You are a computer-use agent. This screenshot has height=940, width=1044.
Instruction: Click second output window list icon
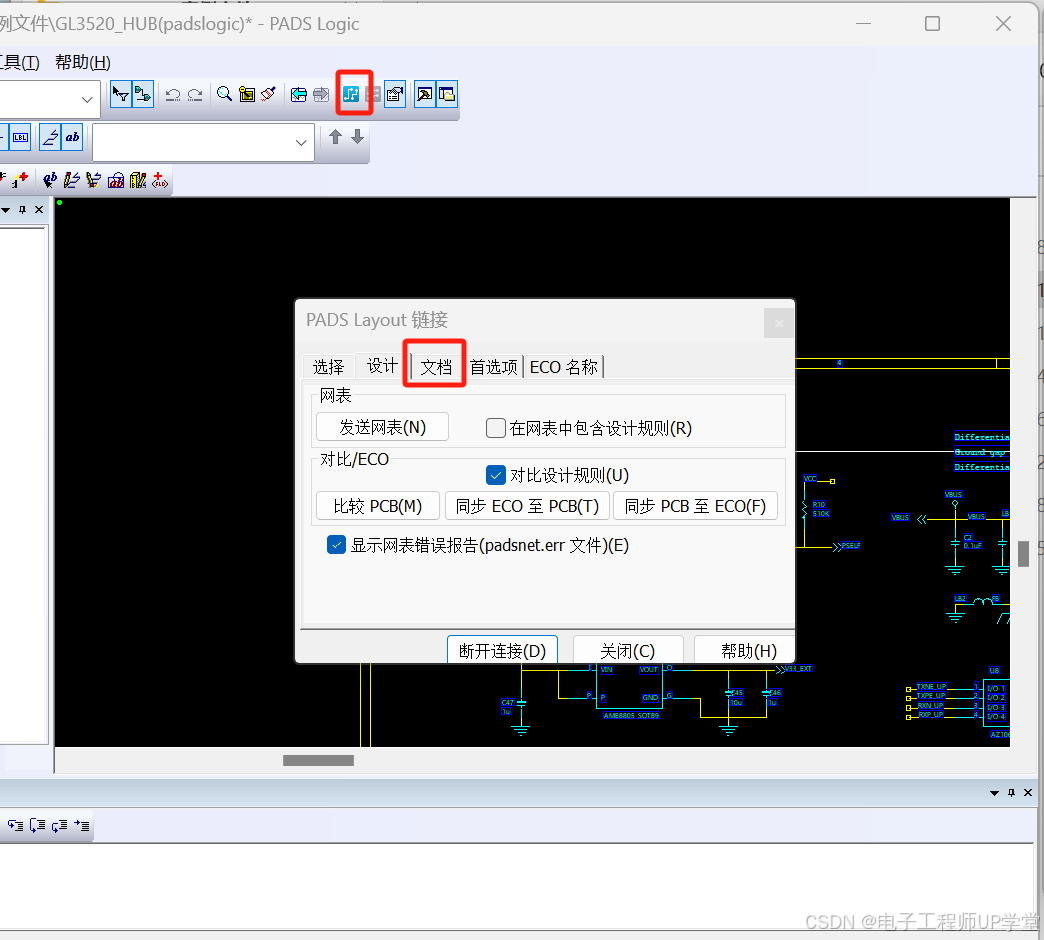coord(37,825)
